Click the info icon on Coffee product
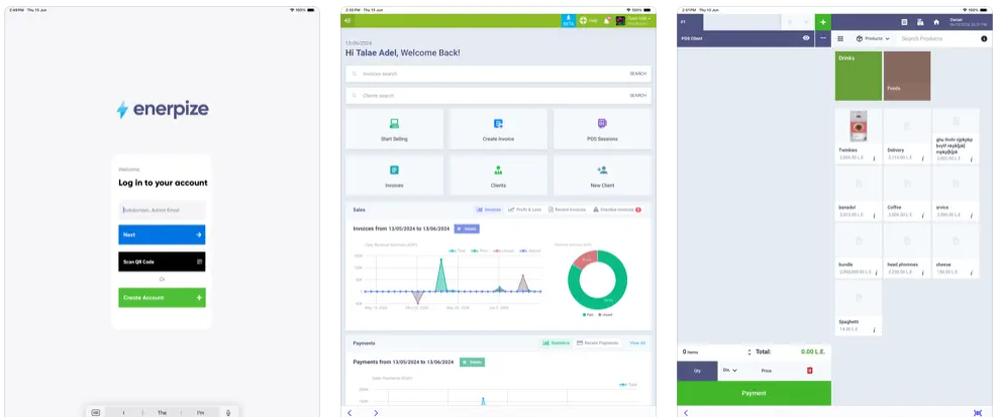1000x417 pixels. [x=923, y=216]
